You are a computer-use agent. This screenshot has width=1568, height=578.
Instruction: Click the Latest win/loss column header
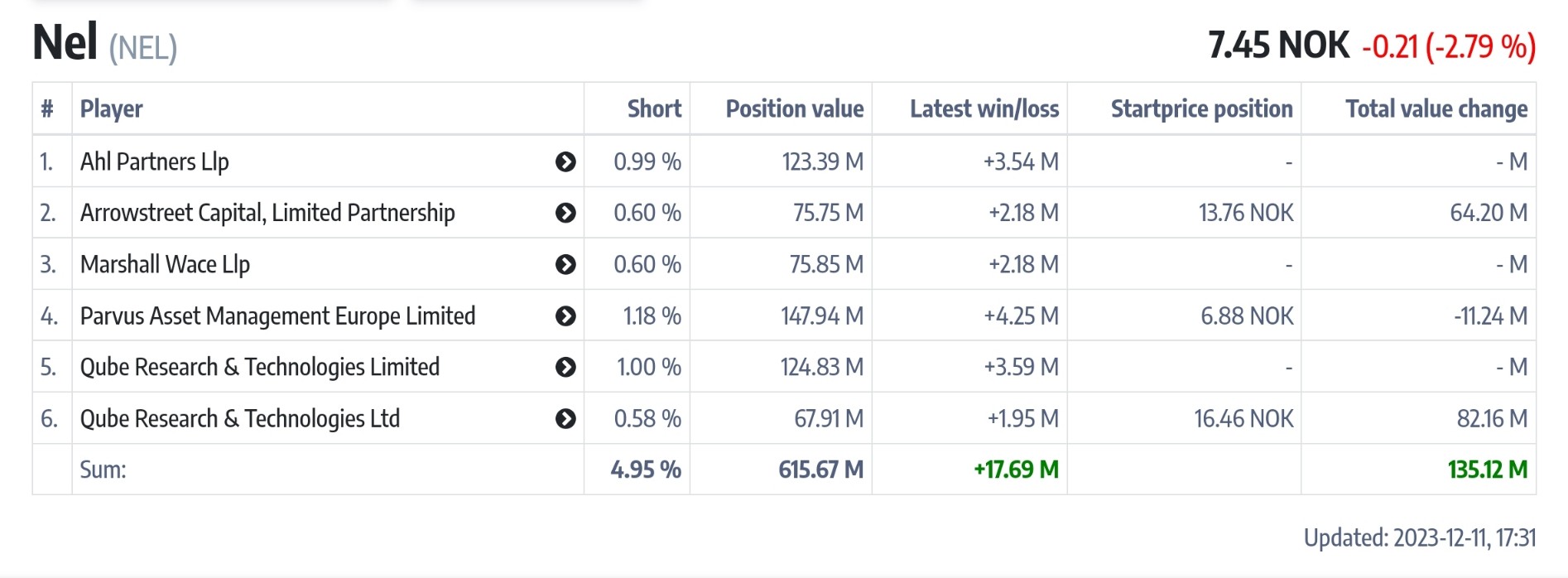pos(984,108)
